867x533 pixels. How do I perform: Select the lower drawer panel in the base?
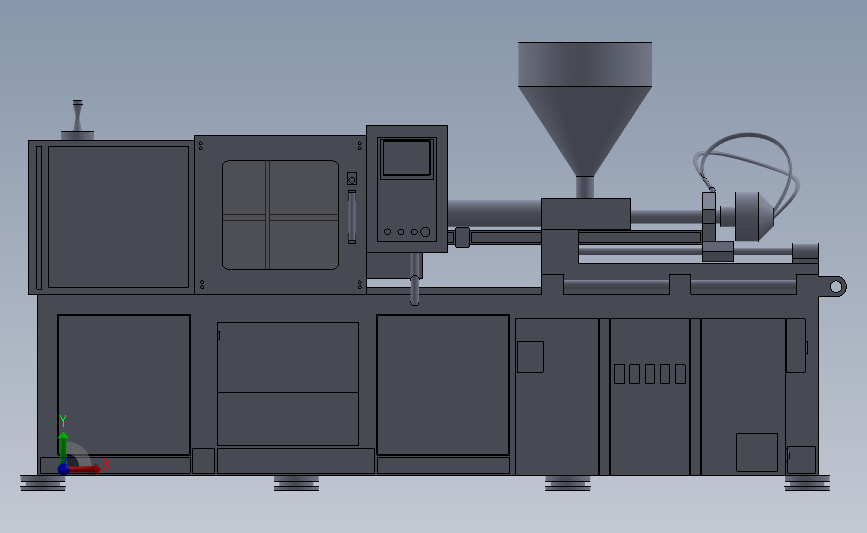[288, 419]
